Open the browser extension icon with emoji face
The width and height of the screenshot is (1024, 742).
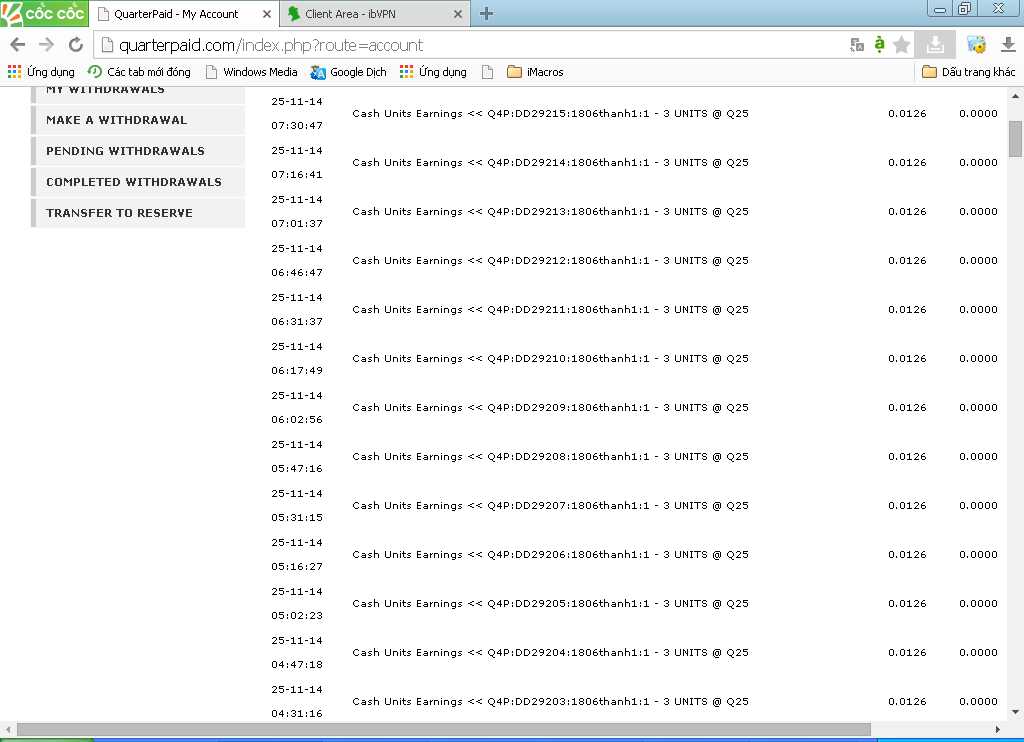pyautogui.click(x=976, y=44)
